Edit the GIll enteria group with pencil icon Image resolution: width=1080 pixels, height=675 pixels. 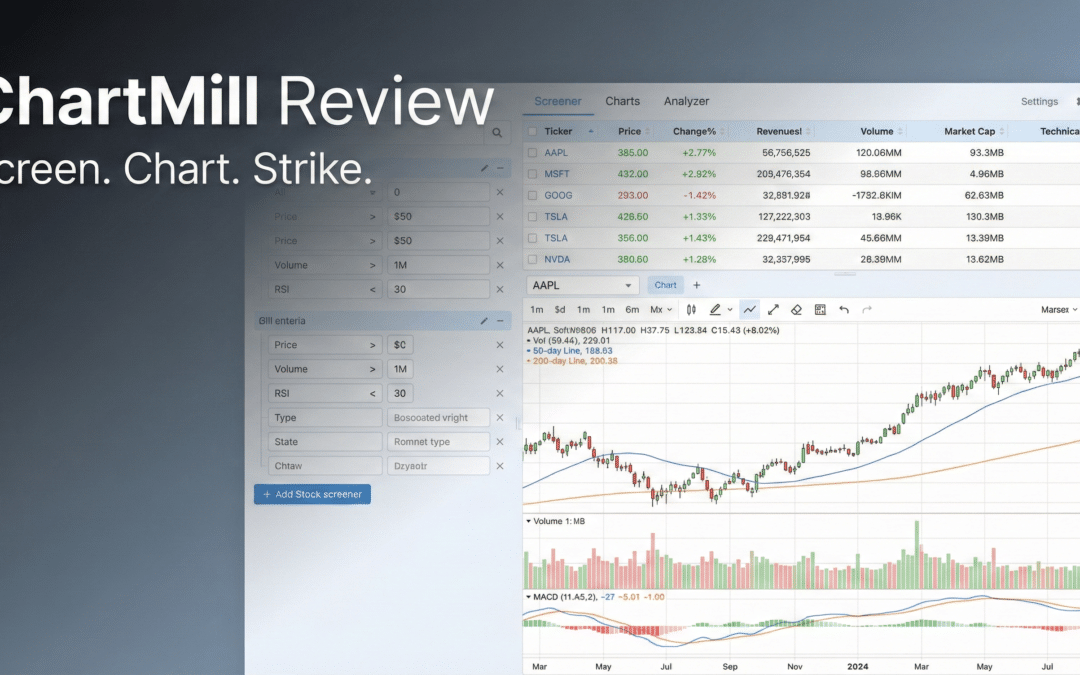coord(484,321)
